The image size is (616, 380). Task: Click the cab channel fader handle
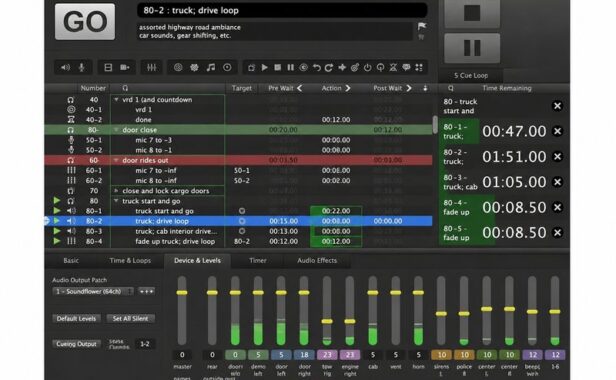coord(373,292)
